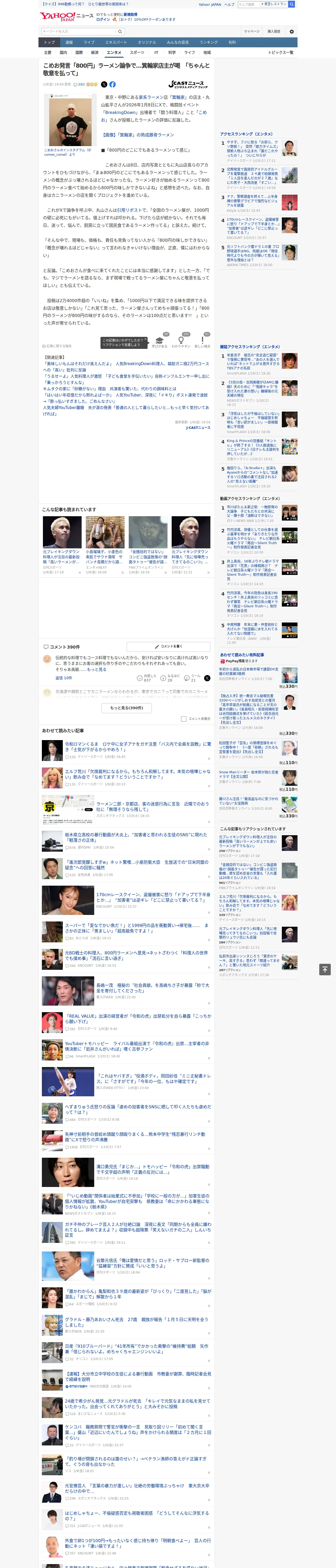This screenshot has height=1568, width=336.
Task: Expand first comment with もっと見る link
Action: (x=96, y=669)
